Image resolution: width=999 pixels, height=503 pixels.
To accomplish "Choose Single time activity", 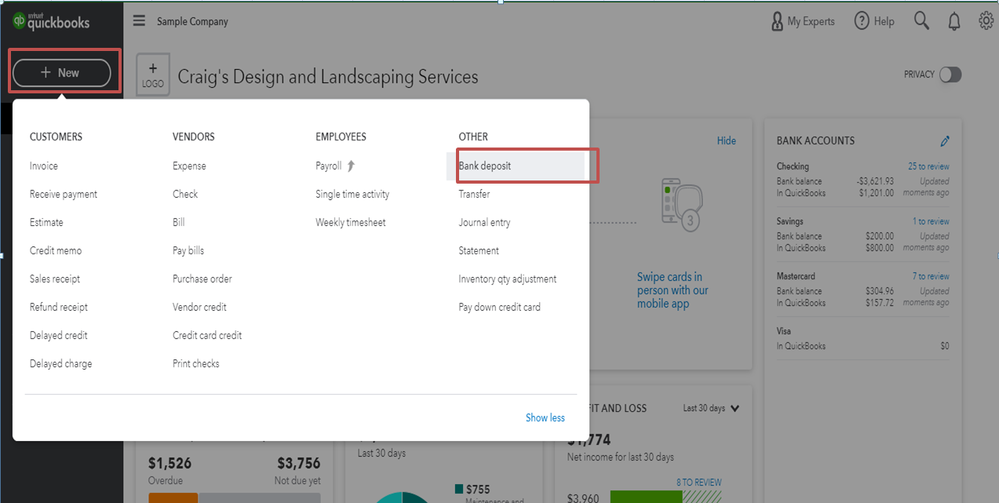I will [x=352, y=194].
